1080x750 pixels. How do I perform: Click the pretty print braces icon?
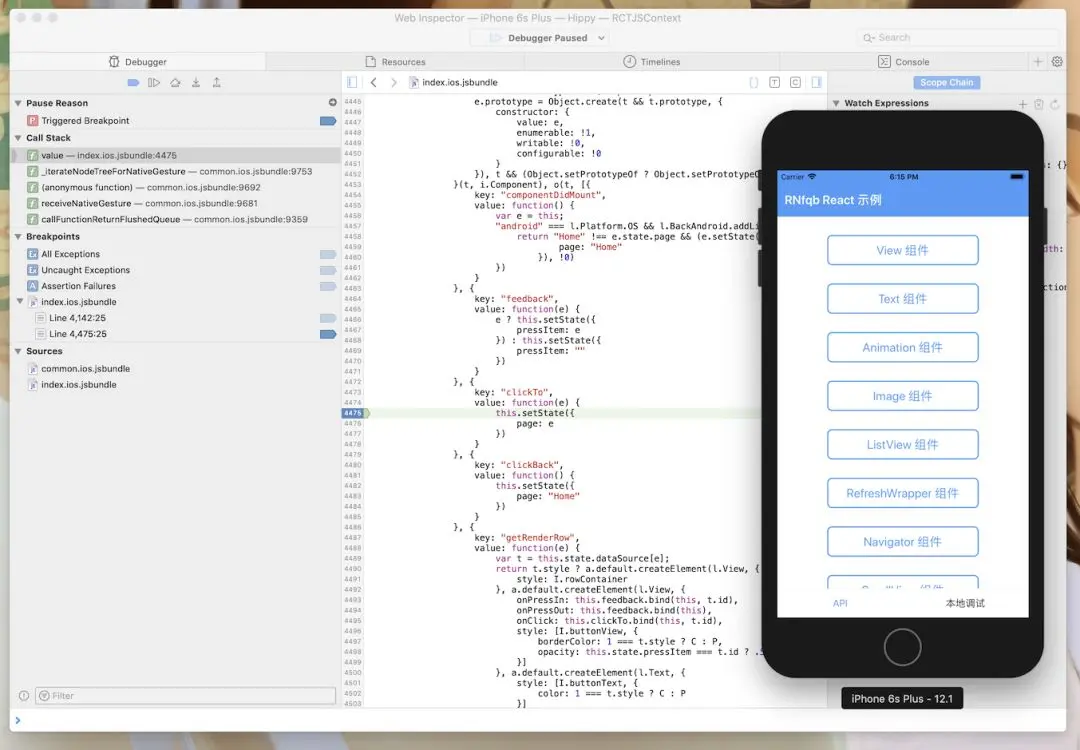[754, 83]
